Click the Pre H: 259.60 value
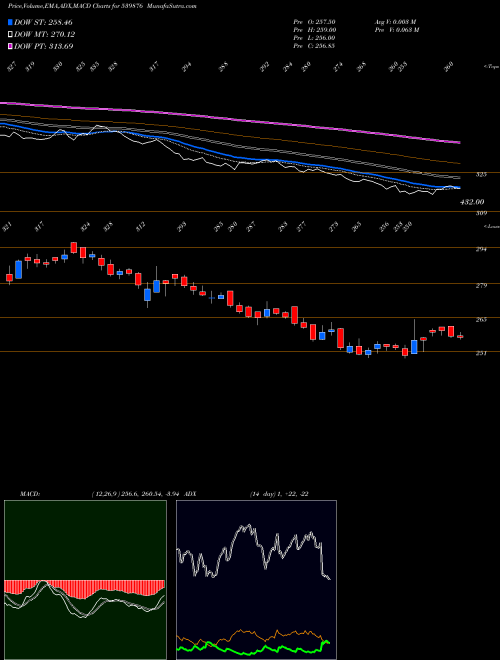Viewport: 500px width, 660px height. (314, 30)
